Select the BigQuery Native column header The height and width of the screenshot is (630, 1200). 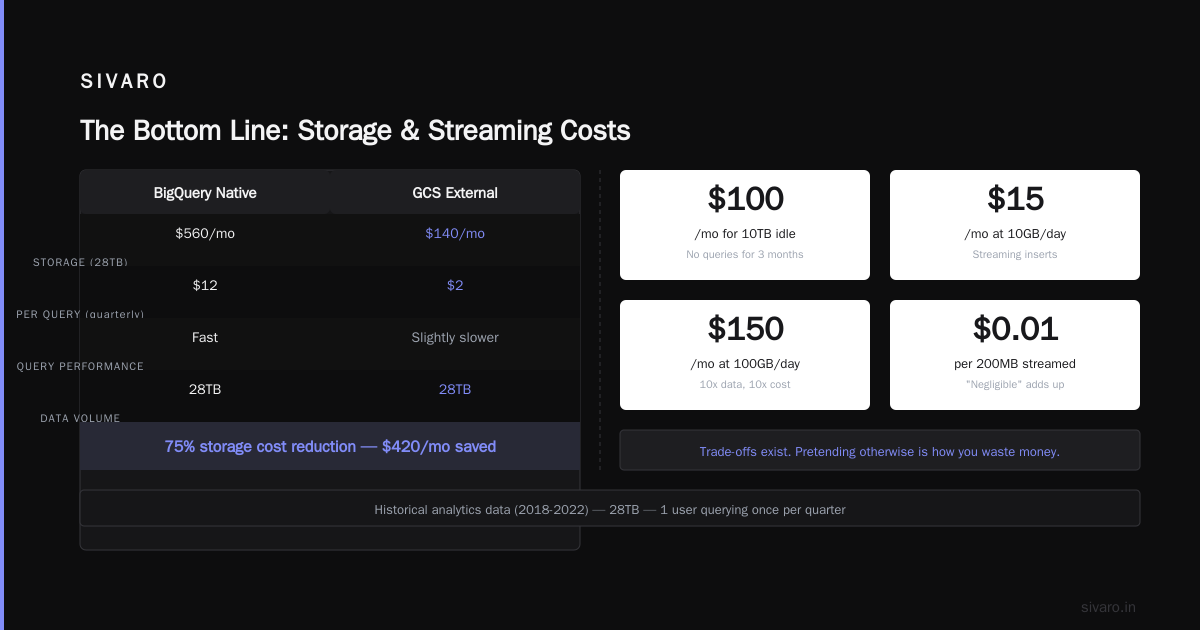tap(205, 193)
